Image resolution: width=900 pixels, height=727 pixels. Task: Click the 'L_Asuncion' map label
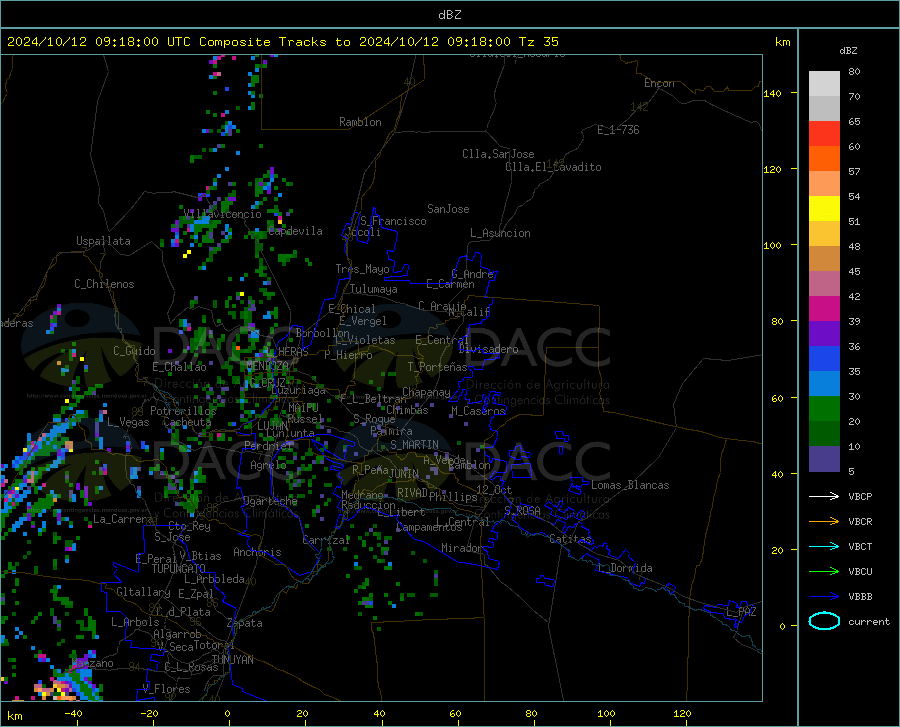pos(500,233)
